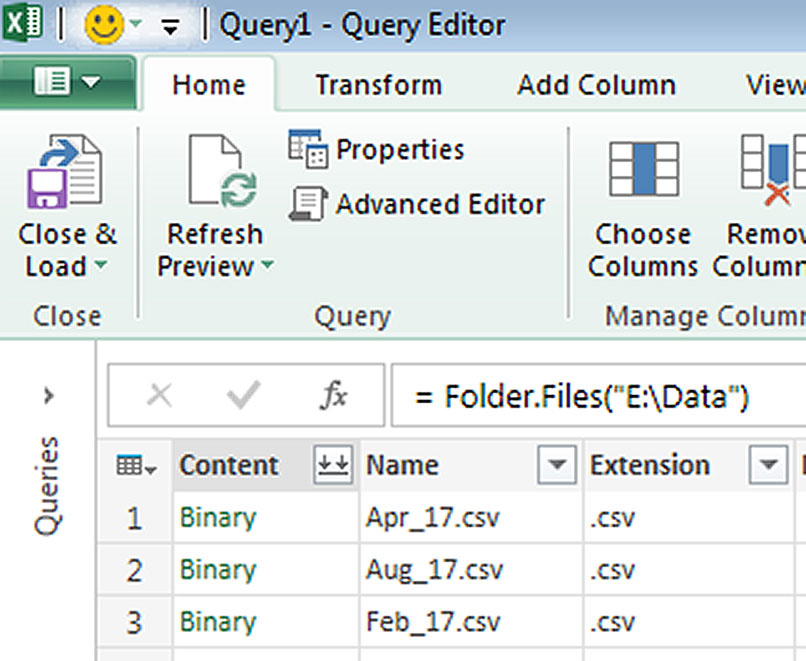
Task: Open the Extension column filter dropdown
Action: tap(767, 466)
